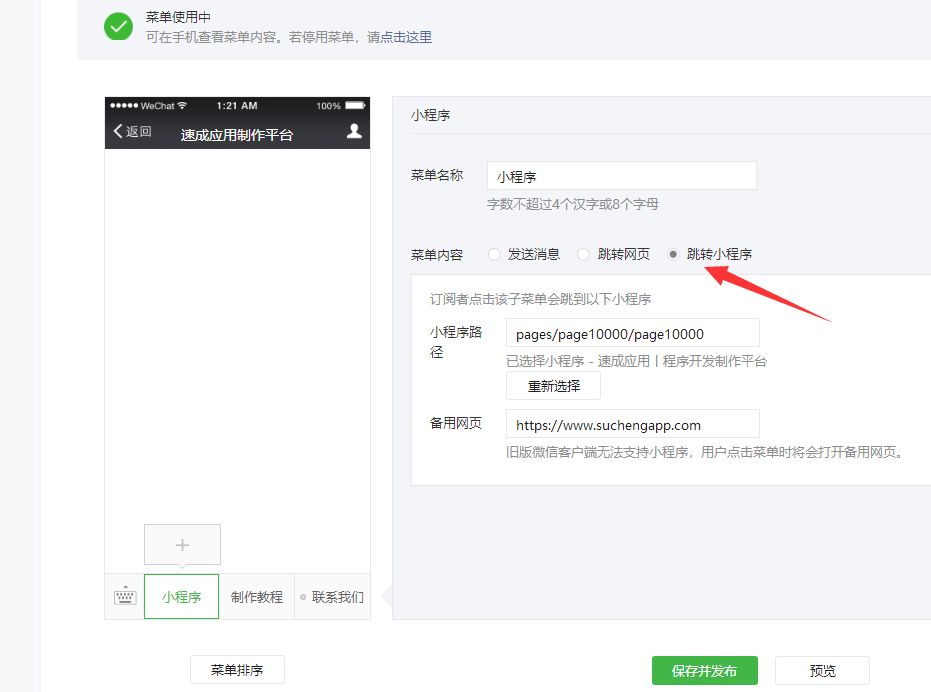Choose the 发送消息 radio option
931x692 pixels.
point(494,254)
